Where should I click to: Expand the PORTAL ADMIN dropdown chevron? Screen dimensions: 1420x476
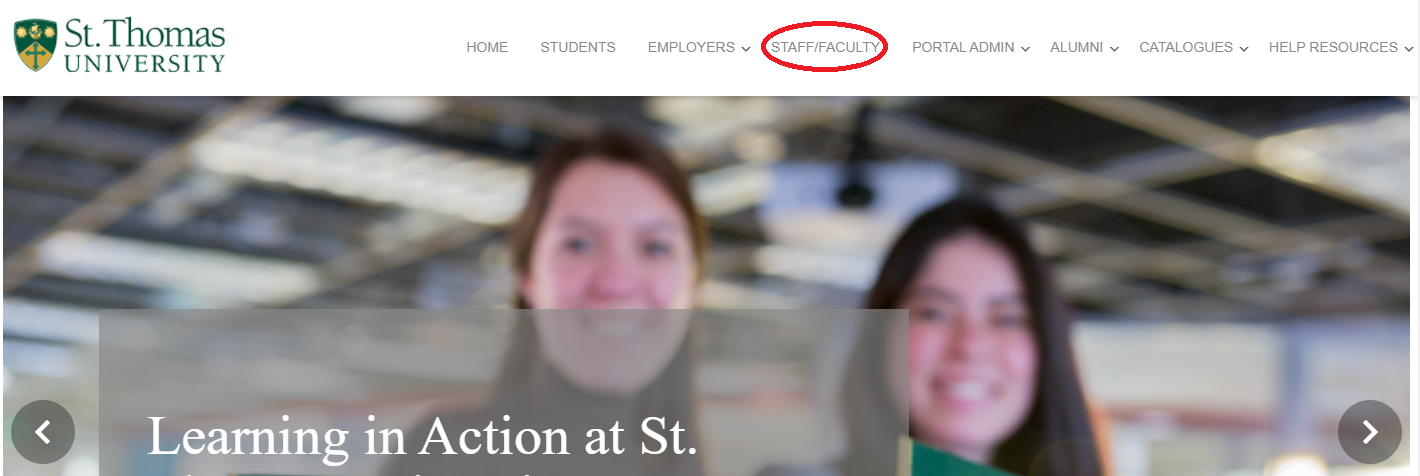pyautogui.click(x=1025, y=49)
